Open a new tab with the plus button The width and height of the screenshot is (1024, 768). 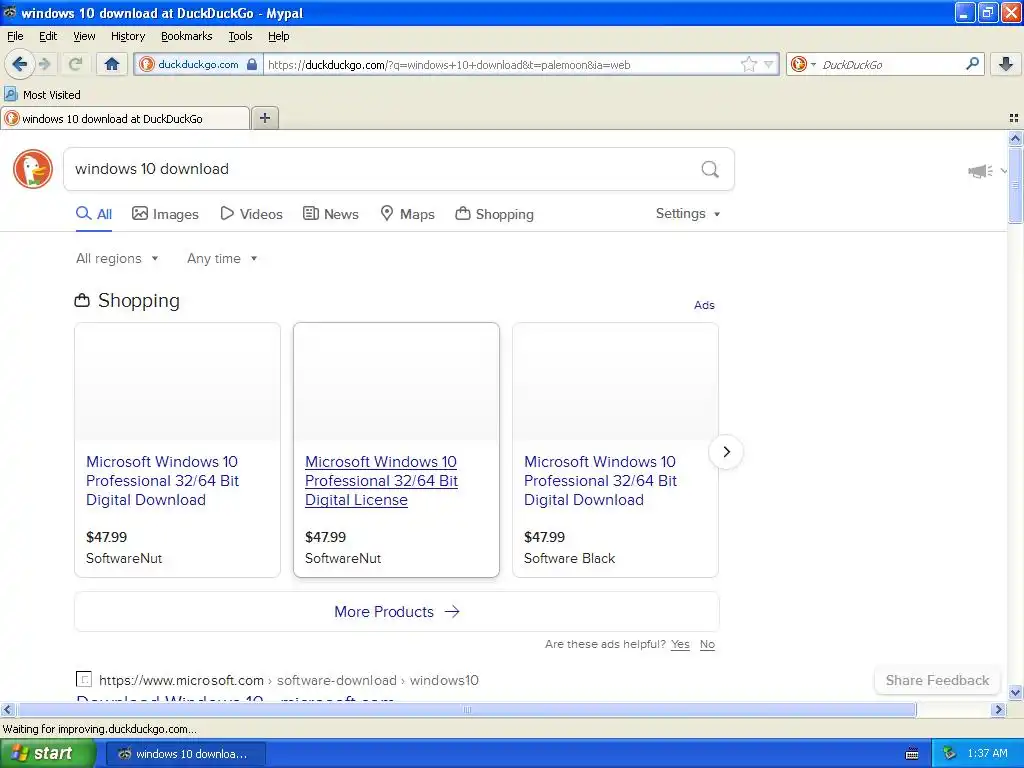click(x=264, y=118)
